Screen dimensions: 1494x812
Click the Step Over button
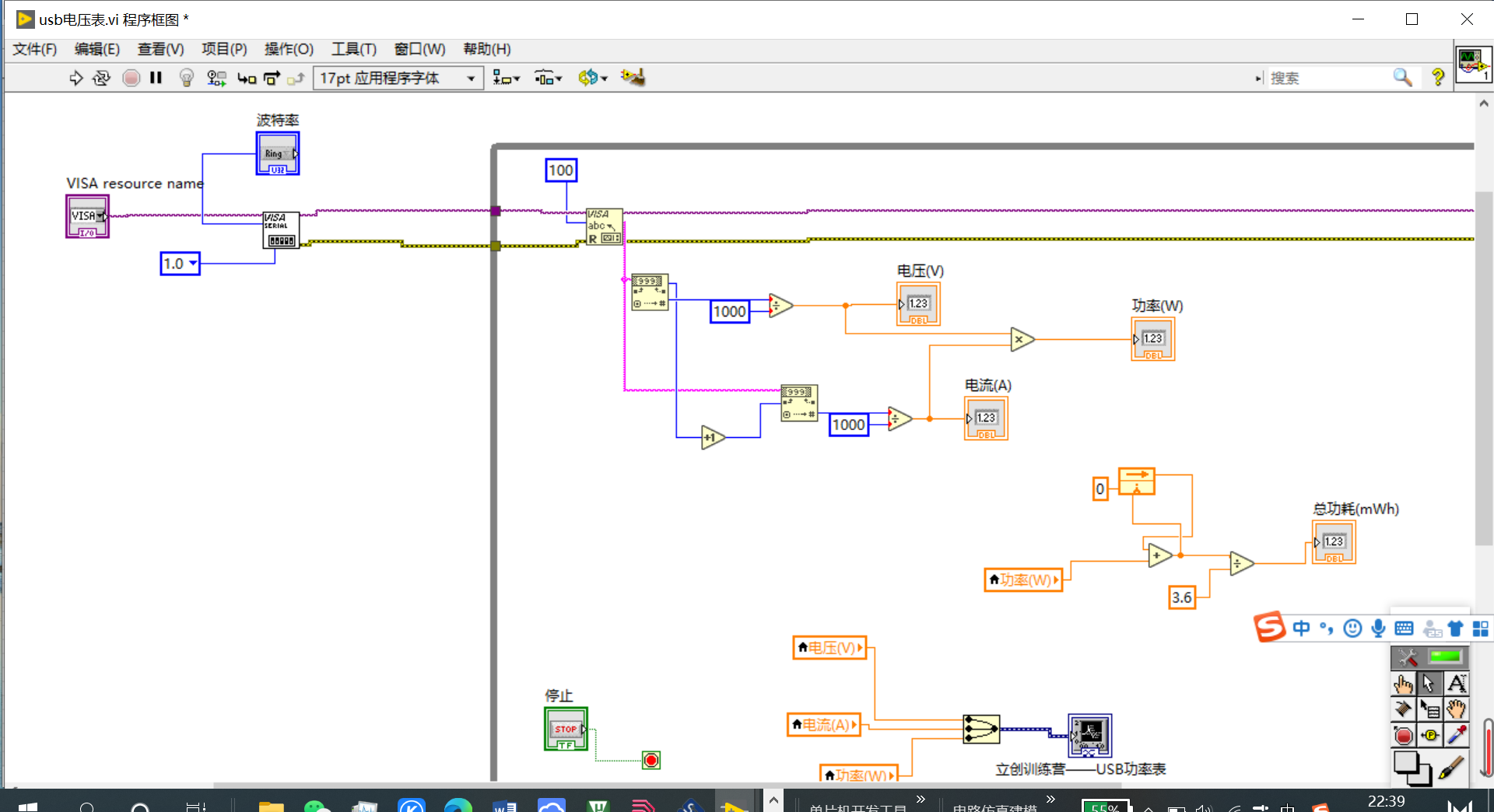(272, 78)
